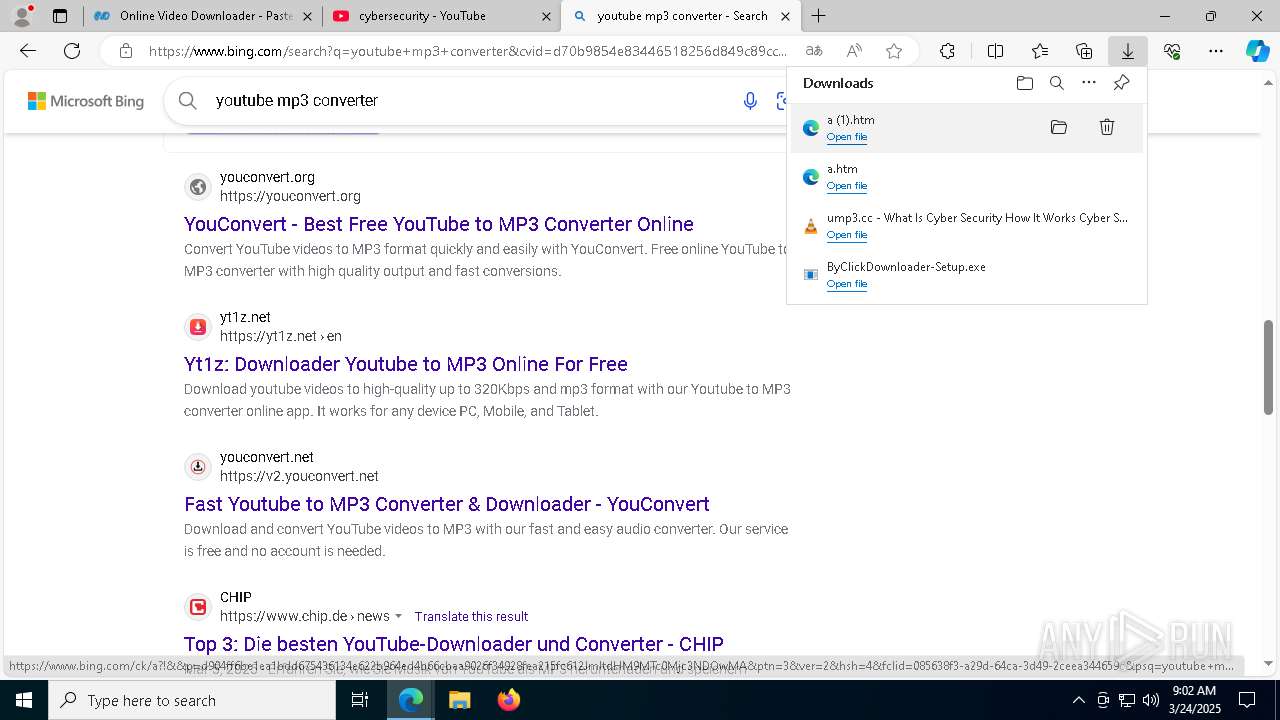
Task: Show a (1).htm in folder
Action: 1059,127
